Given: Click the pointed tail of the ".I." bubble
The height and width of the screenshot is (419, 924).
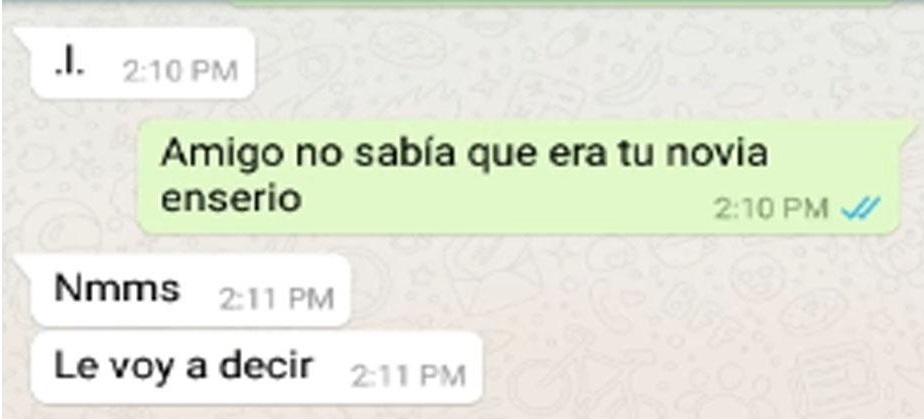Looking at the screenshot, I should pos(21,36).
